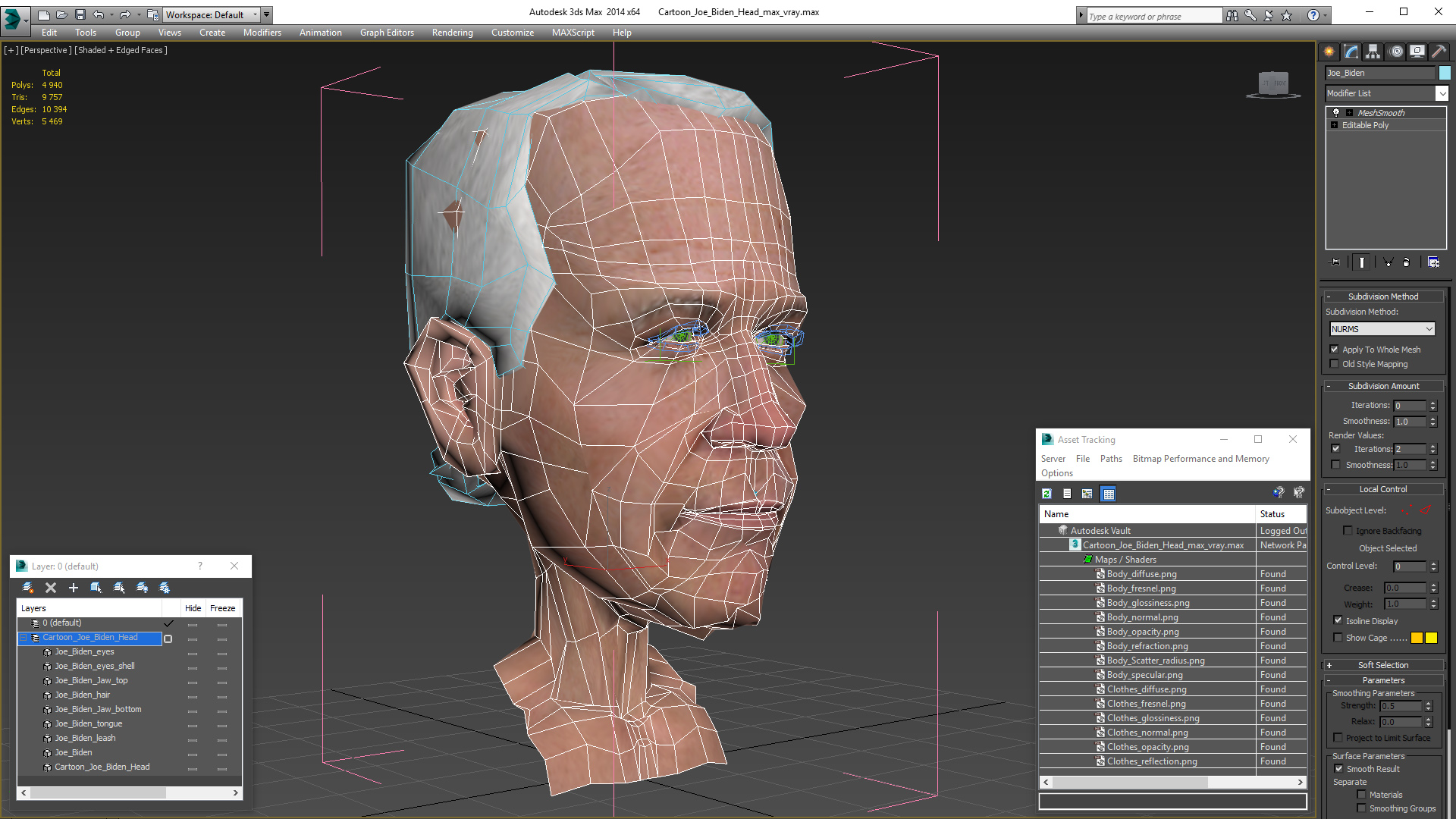Click Select Highlighted Objects and Layers icon
This screenshot has height=819, width=1456.
[x=96, y=588]
